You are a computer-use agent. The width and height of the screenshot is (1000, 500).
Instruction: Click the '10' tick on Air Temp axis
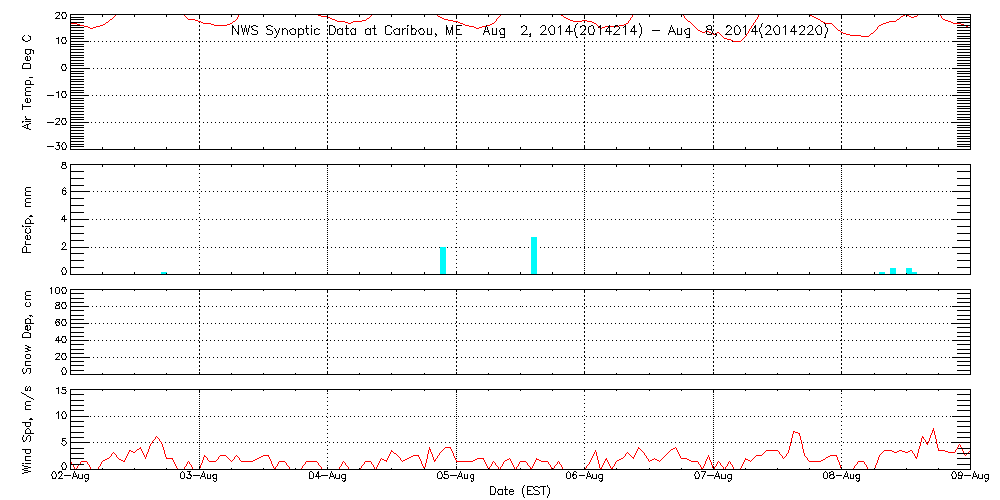click(x=59, y=41)
